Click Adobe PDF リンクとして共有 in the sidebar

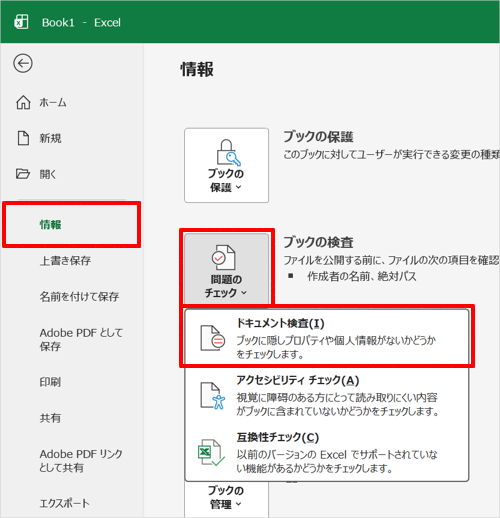(81, 461)
